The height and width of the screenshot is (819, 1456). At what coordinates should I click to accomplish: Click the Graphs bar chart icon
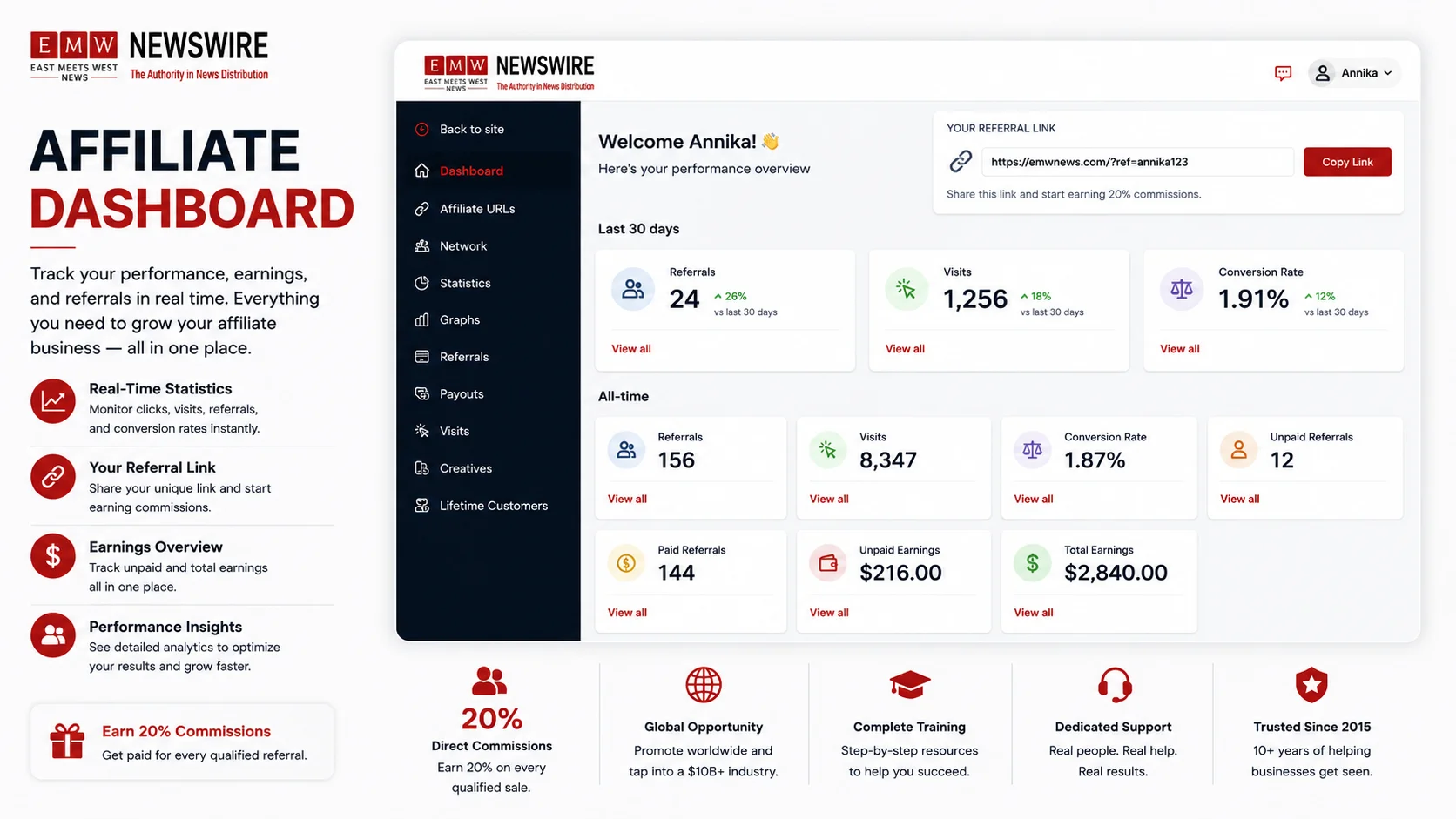[422, 319]
